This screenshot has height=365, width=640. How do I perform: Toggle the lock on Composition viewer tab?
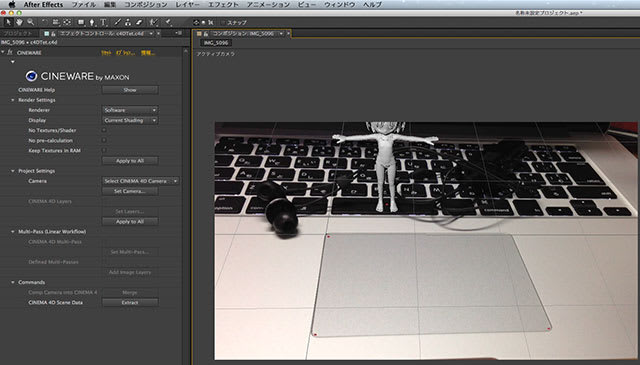tap(206, 33)
